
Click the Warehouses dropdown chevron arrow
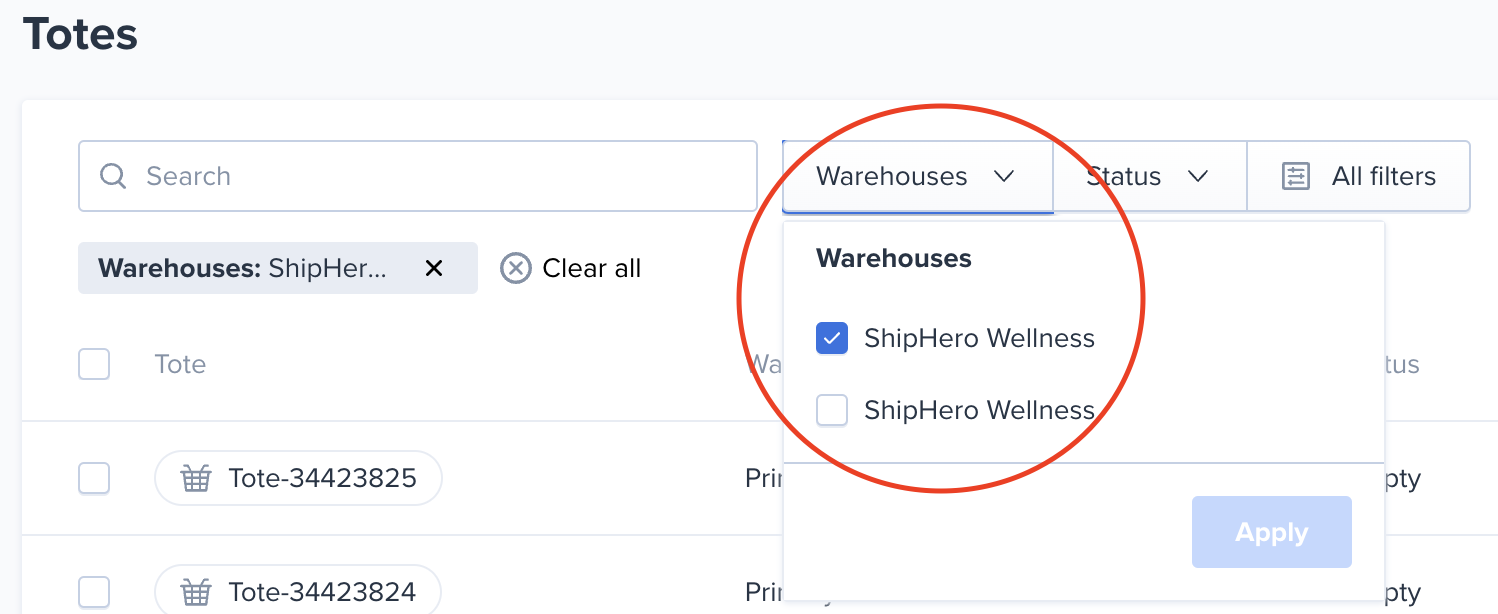click(1004, 177)
